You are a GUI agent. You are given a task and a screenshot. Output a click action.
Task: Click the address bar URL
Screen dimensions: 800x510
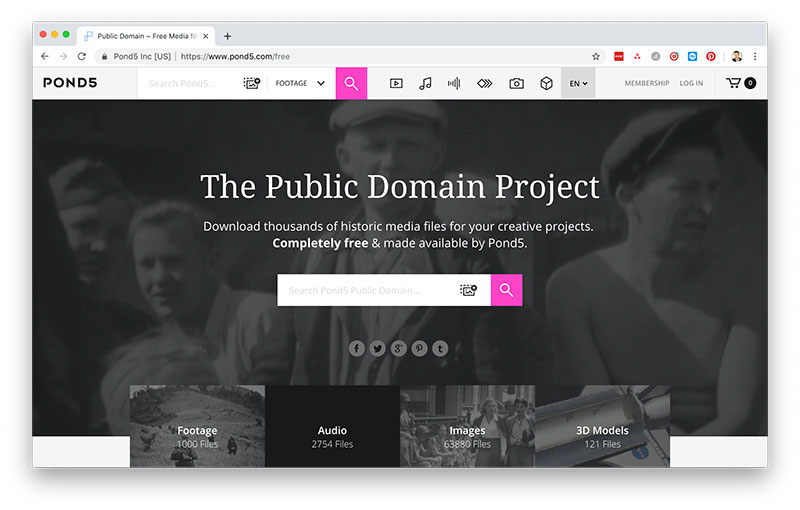(235, 56)
